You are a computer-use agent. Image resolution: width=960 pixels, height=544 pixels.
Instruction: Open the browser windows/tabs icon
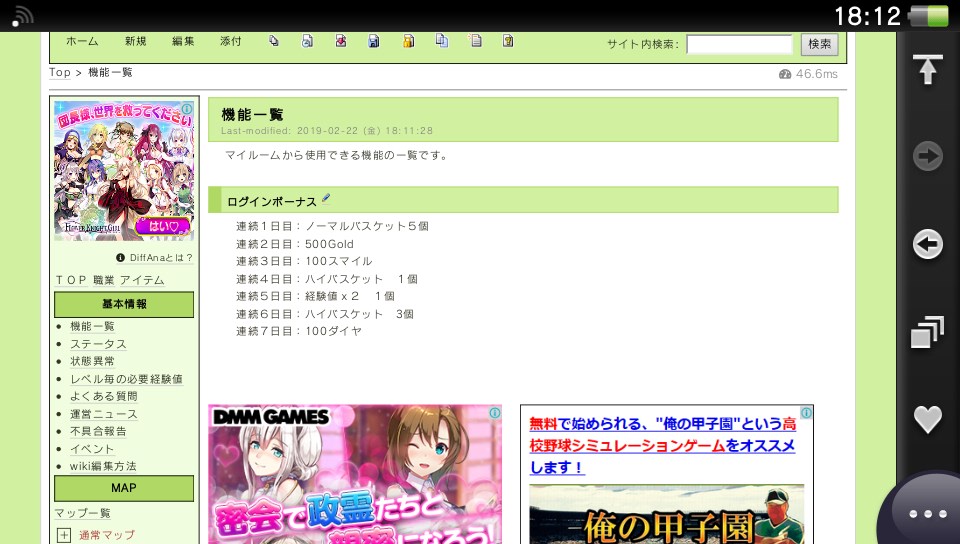(928, 332)
